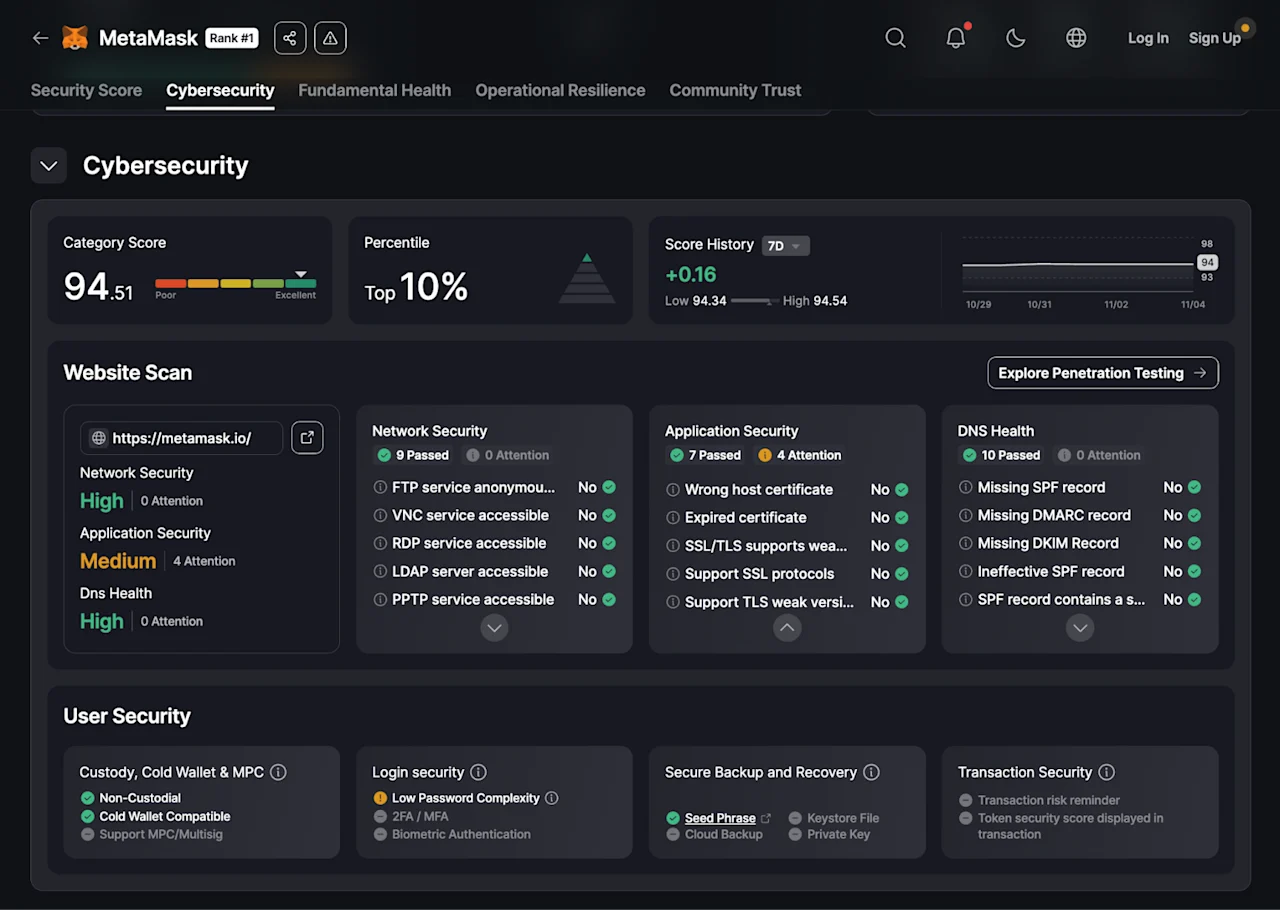The image size is (1280, 910).
Task: Click Explore Penetration Testing button
Action: (x=1103, y=373)
